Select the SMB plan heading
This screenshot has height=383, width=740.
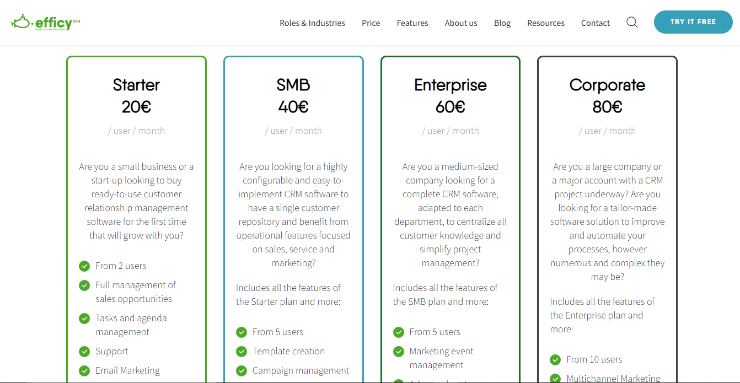coord(294,85)
